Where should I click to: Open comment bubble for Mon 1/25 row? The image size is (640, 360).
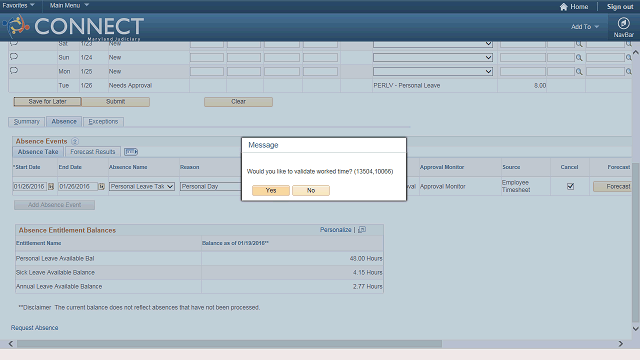point(13,71)
